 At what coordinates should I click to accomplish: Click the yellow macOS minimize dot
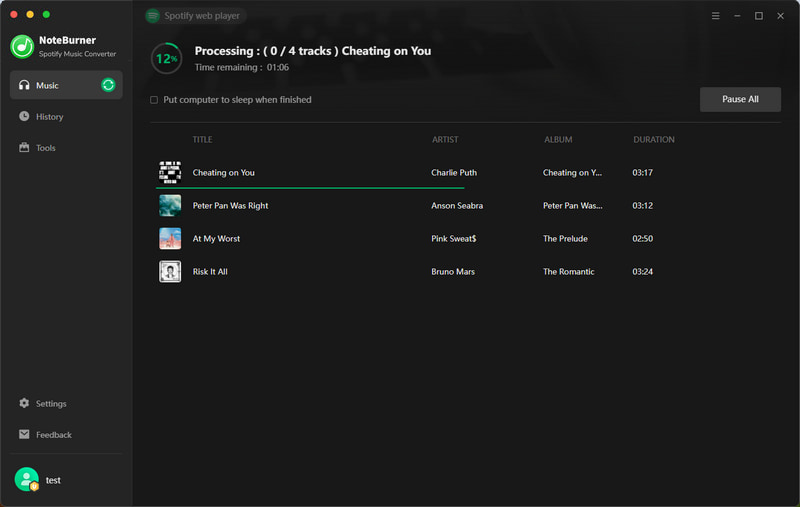[x=30, y=14]
